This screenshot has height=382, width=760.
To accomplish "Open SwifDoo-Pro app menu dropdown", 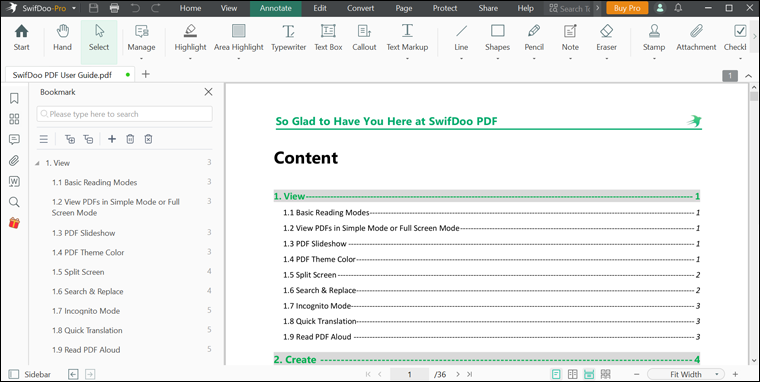I will pos(74,8).
